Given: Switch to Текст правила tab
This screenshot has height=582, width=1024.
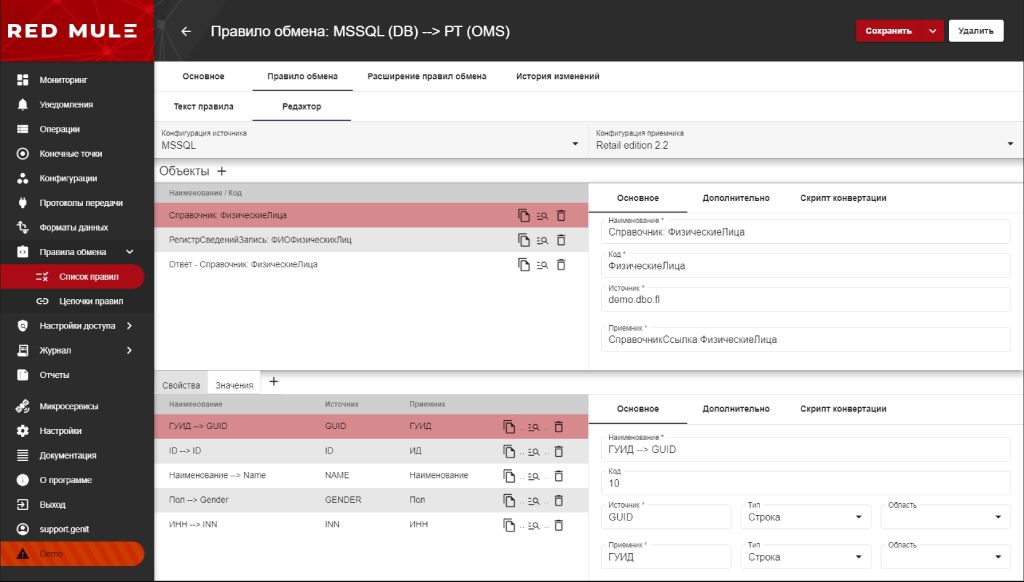Looking at the screenshot, I should click(x=203, y=106).
